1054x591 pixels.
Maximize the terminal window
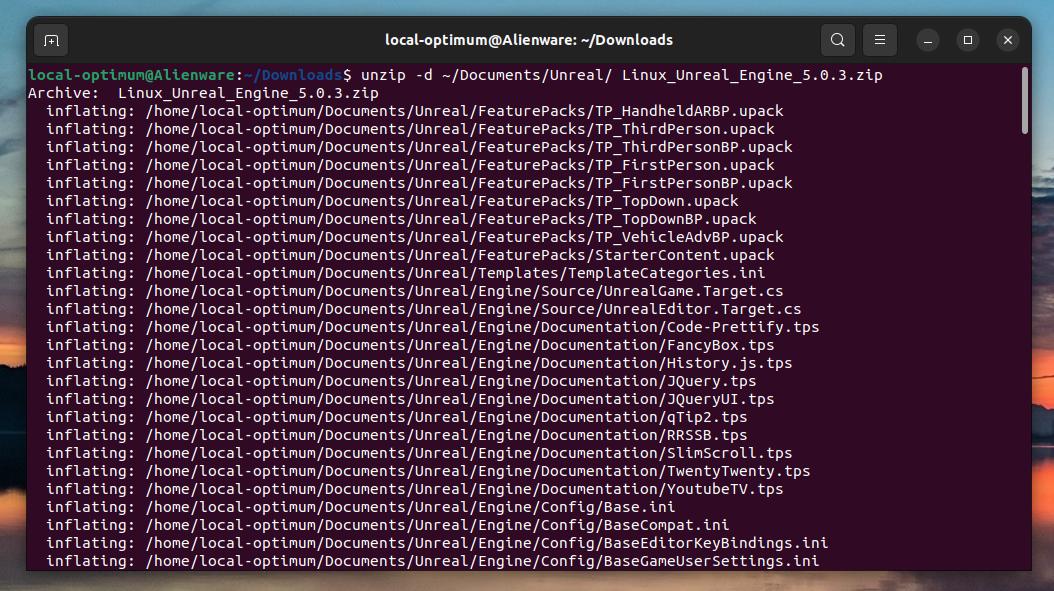(967, 40)
